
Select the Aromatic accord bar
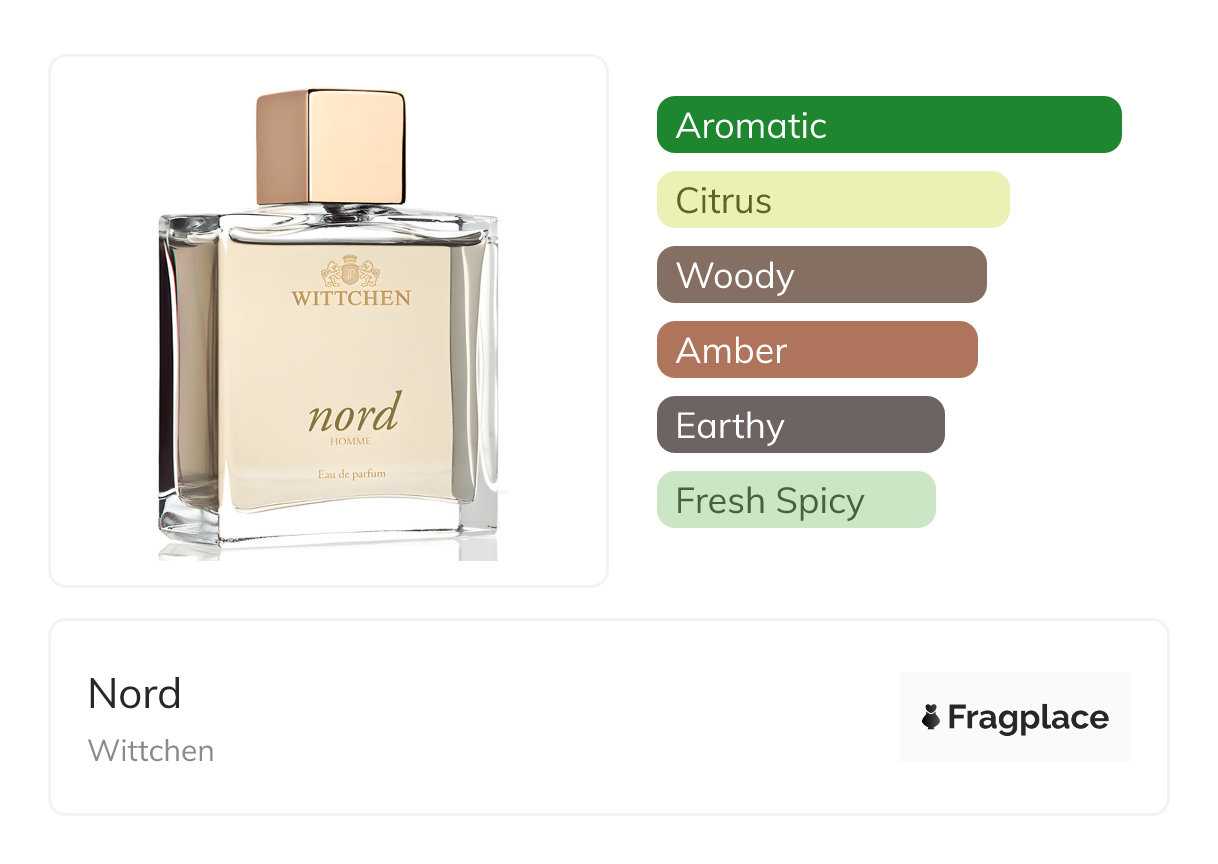pos(889,125)
